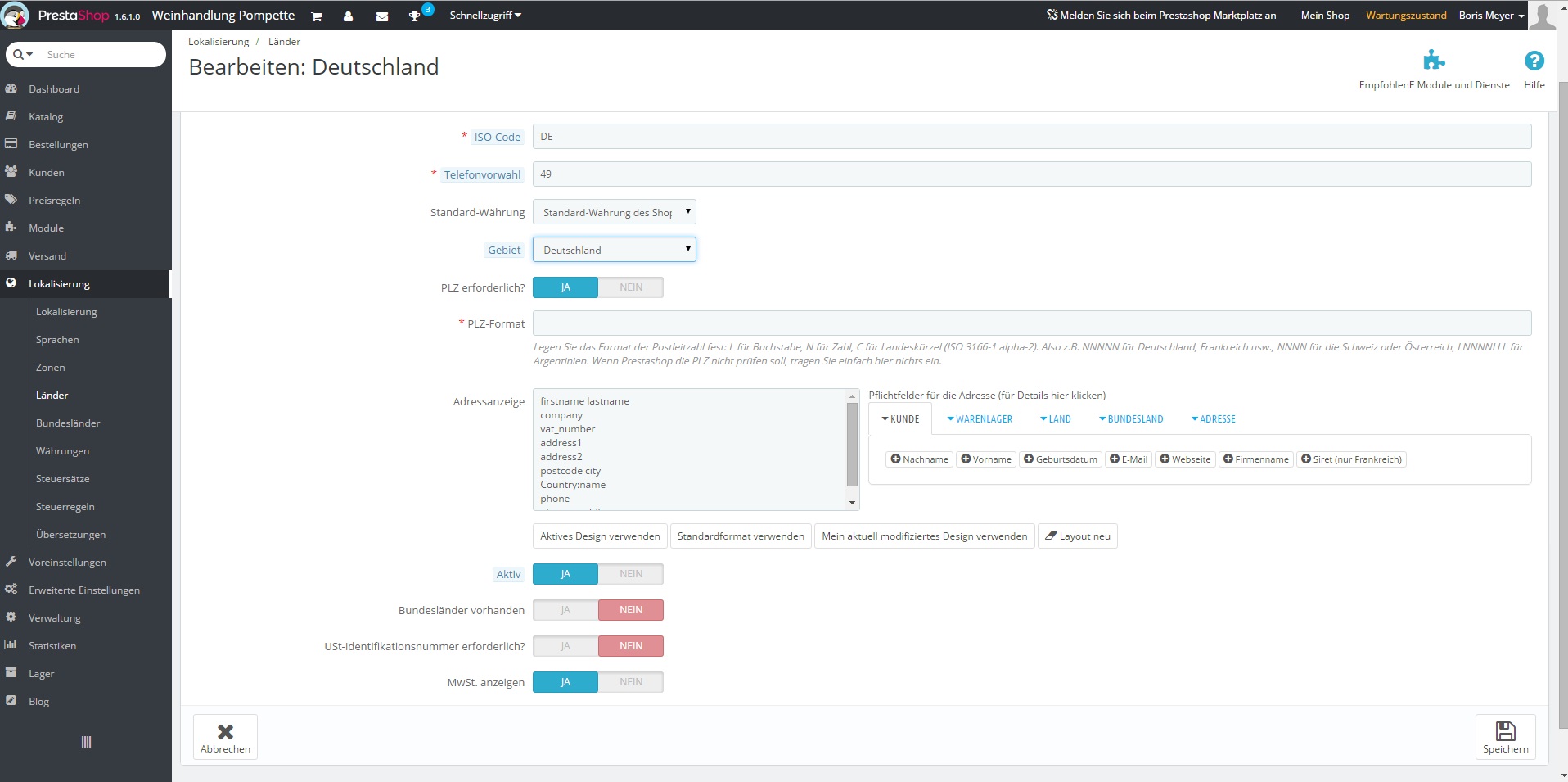Click Aktives Design verwenden button

(x=600, y=536)
